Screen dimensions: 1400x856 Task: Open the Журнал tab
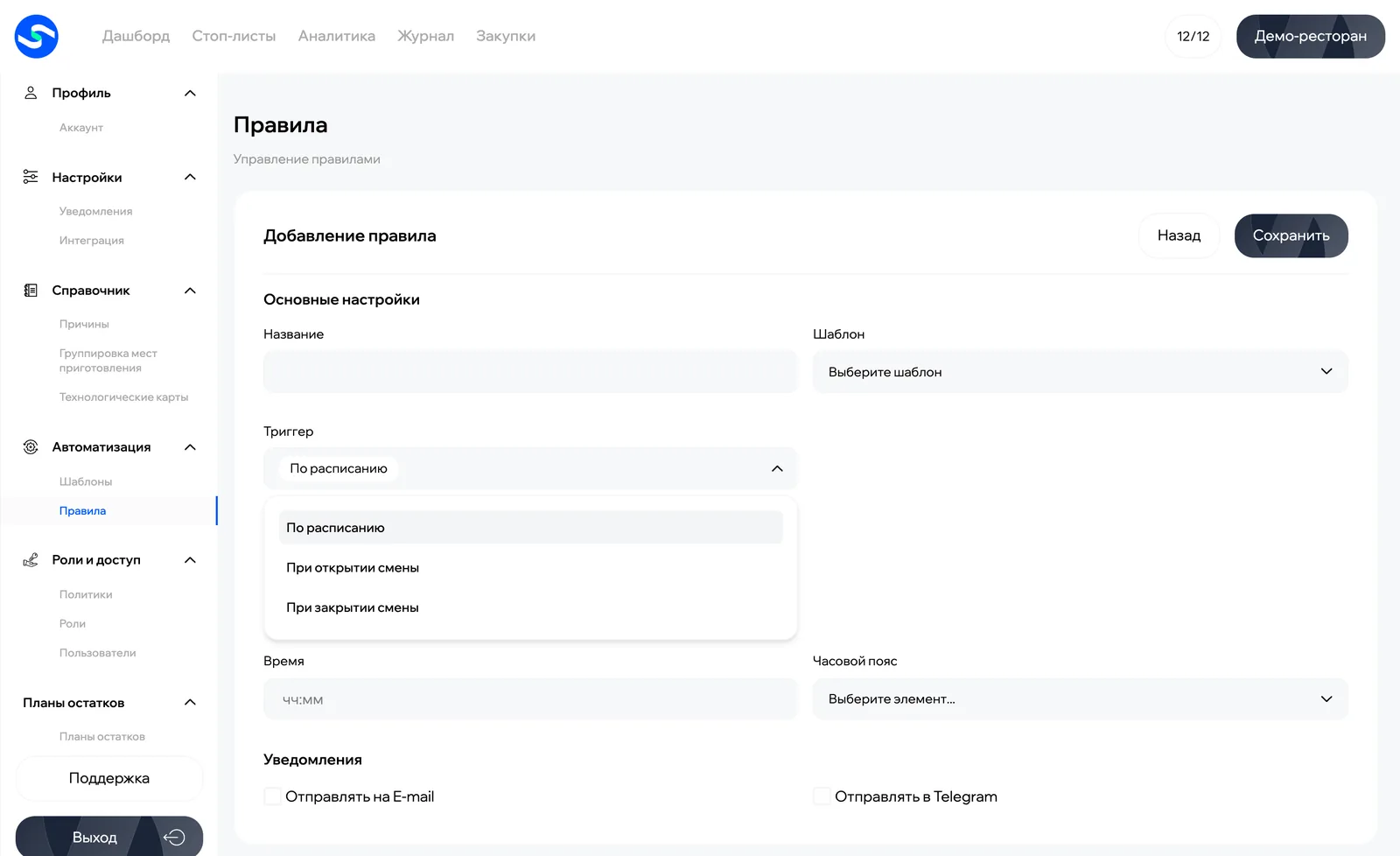point(426,36)
